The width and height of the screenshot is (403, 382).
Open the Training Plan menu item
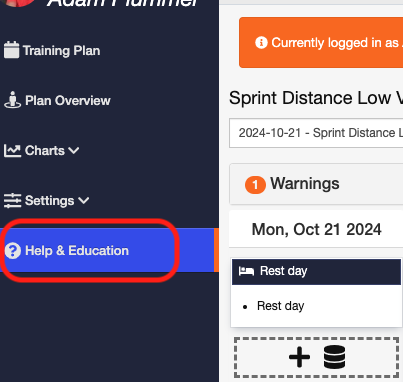tap(61, 50)
